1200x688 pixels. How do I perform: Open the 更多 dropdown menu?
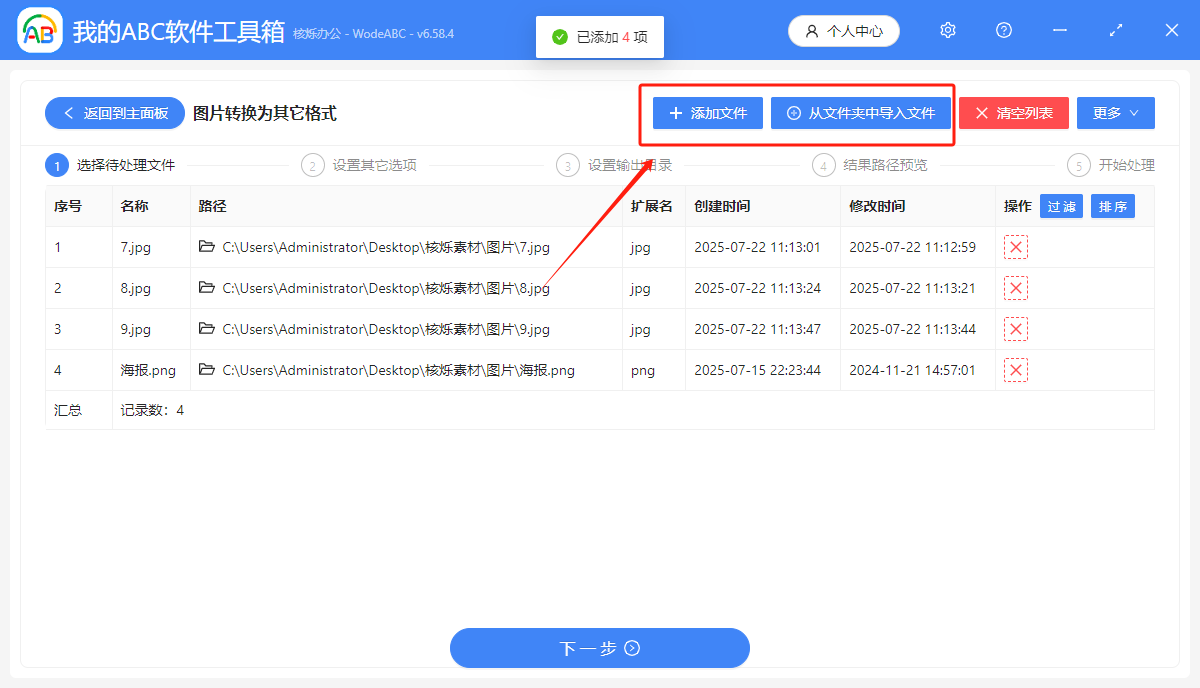click(x=1115, y=112)
